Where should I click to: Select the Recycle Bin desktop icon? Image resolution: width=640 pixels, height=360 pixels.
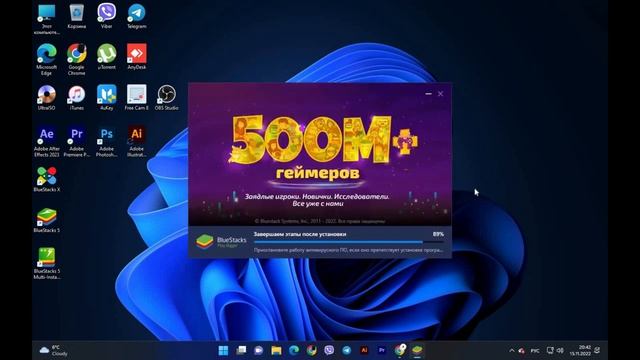point(77,16)
